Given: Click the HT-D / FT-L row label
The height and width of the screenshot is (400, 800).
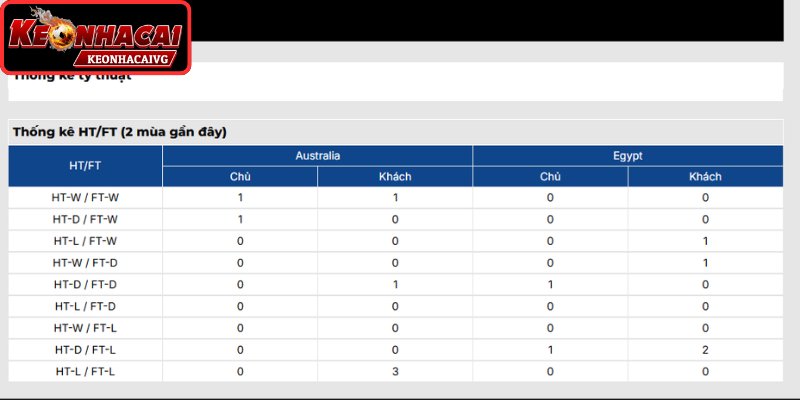Looking at the screenshot, I should point(85,350).
